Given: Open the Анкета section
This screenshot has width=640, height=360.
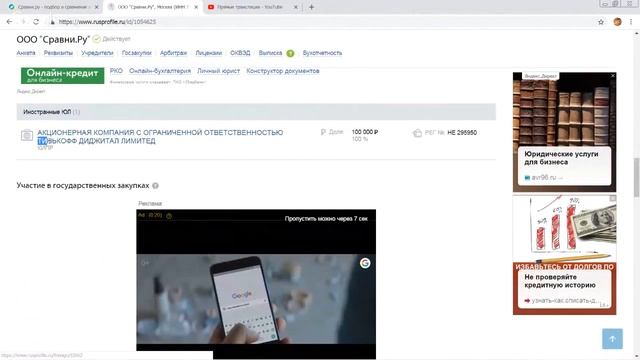Looking at the screenshot, I should click(x=26, y=53).
